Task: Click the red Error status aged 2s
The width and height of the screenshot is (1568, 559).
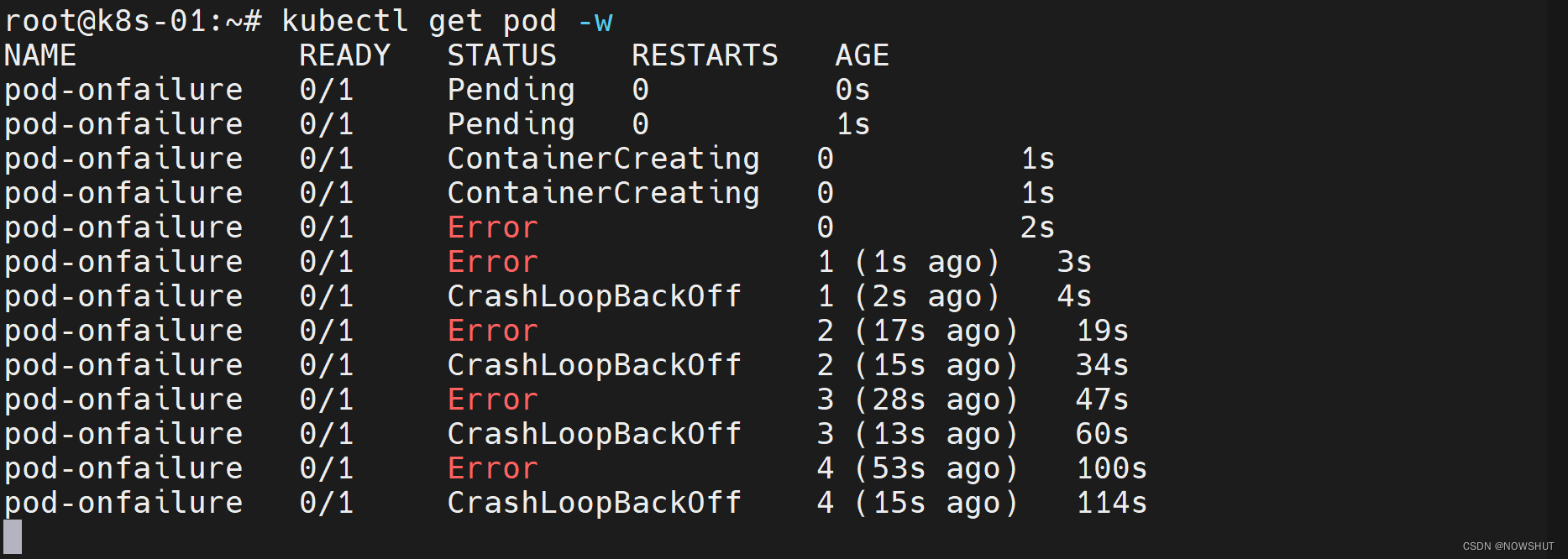Action: coord(492,227)
